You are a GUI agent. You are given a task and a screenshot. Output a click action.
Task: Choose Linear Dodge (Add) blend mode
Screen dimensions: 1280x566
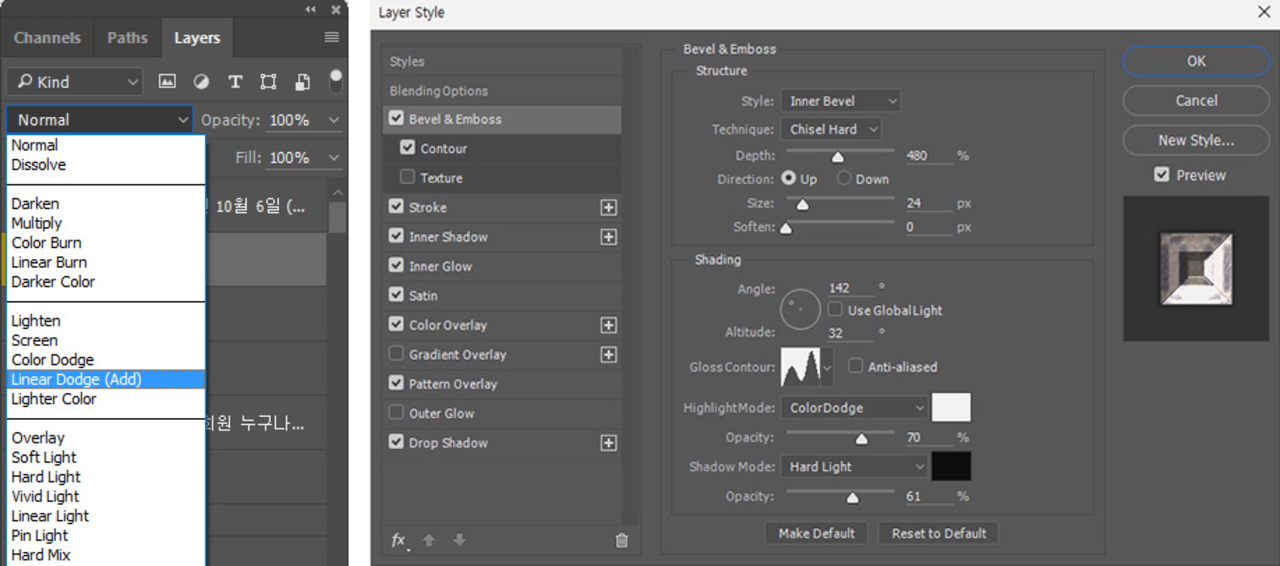click(77, 379)
